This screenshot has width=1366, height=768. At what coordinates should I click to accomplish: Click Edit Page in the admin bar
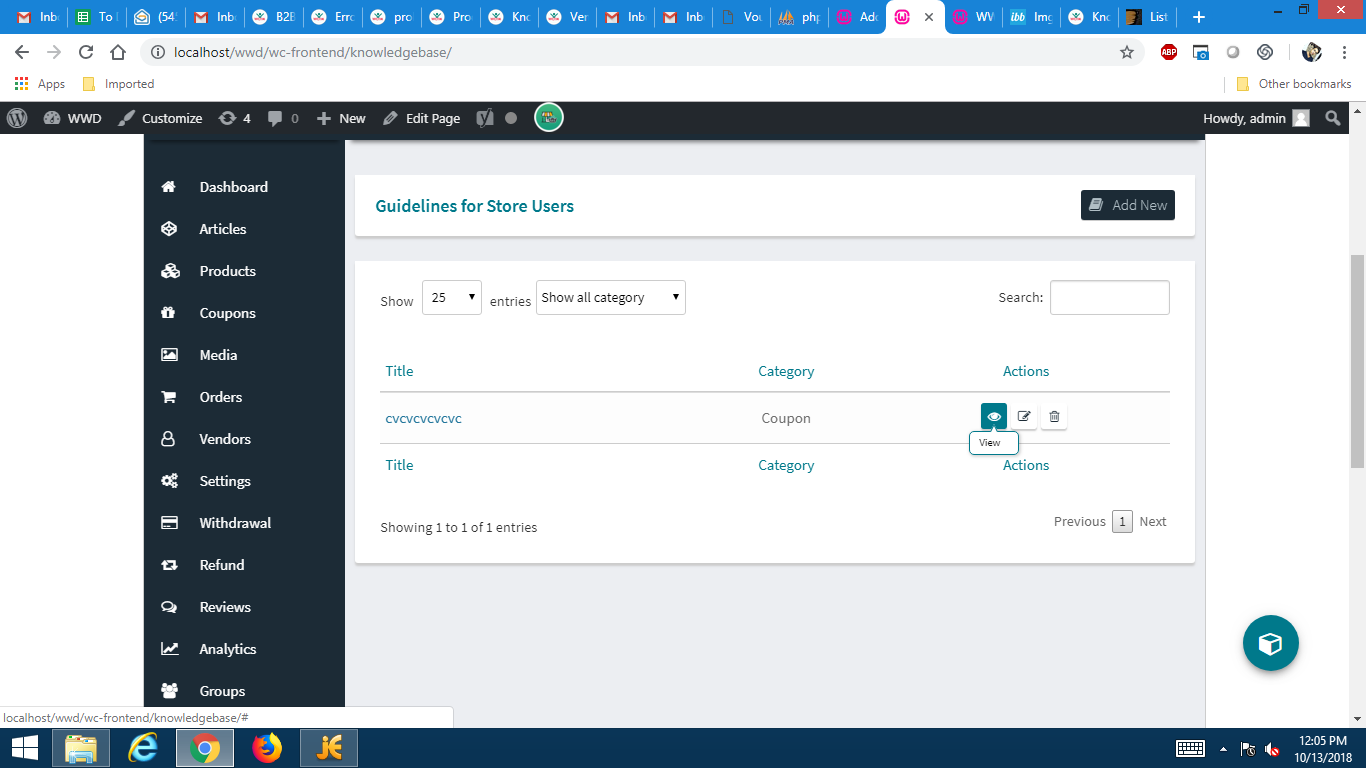coord(421,118)
